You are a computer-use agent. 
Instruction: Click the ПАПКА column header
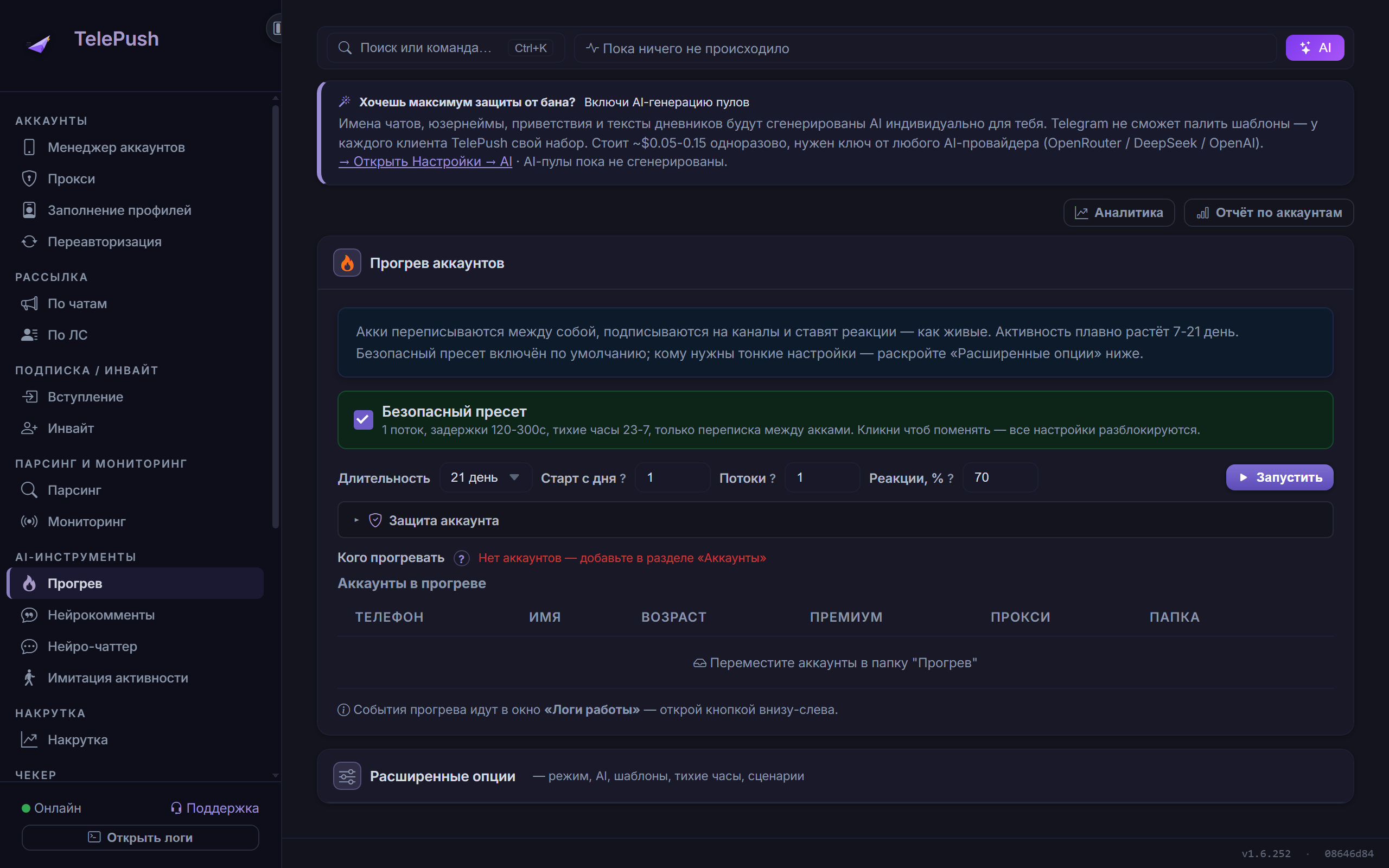[x=1174, y=617]
